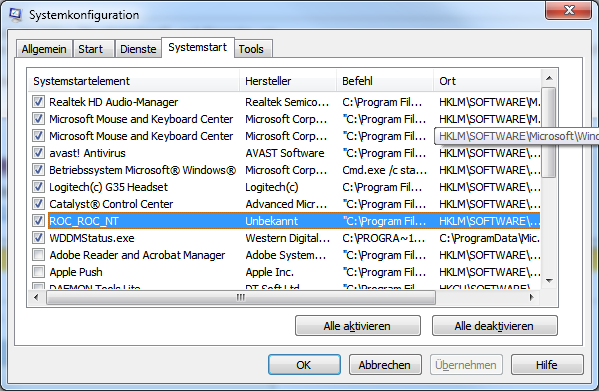599x391 pixels.
Task: Click the C:\PROGRA~1 command cell
Action: [383, 238]
